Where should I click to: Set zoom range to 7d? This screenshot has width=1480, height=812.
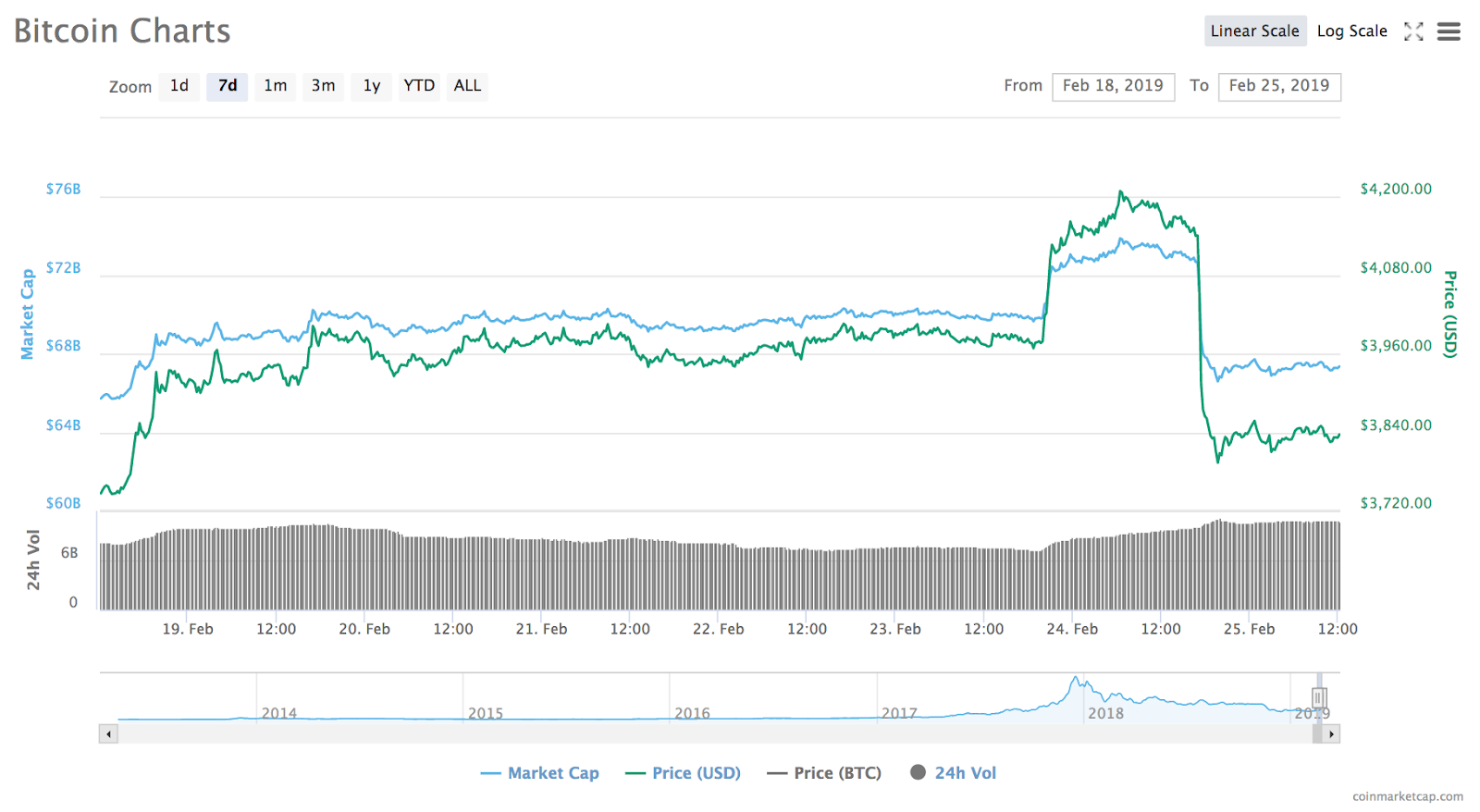(x=228, y=86)
